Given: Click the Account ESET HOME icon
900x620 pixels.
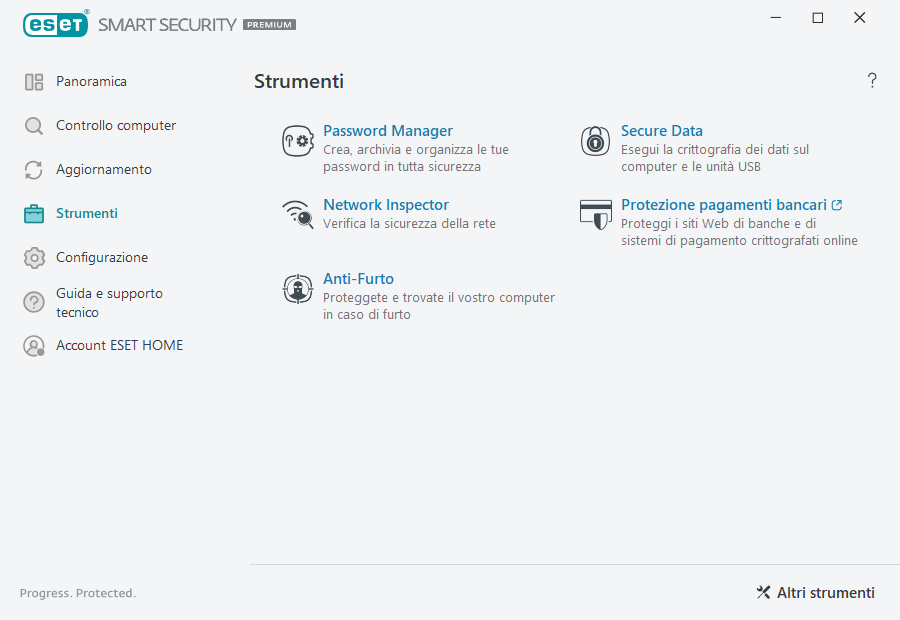Looking at the screenshot, I should point(34,344).
